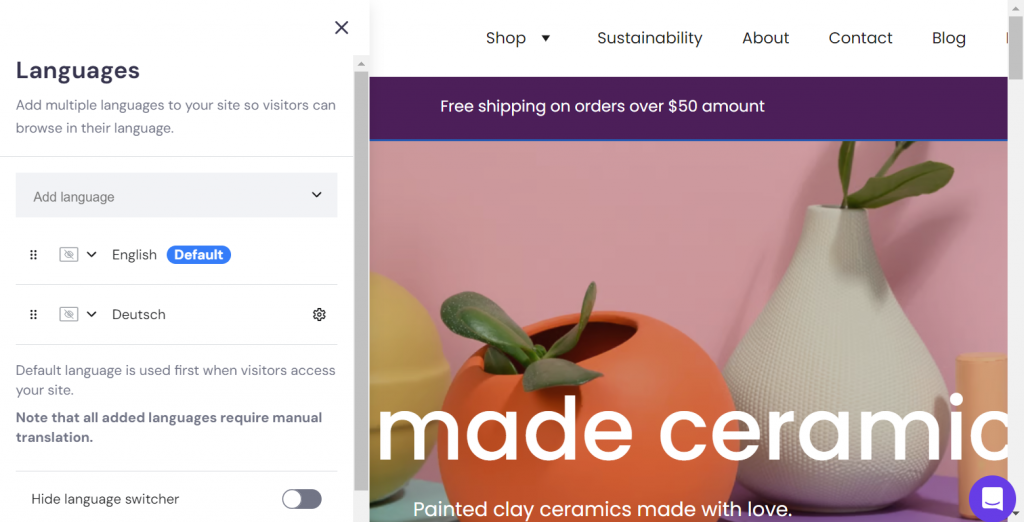
Task: Click the hidden-flag icon for Deutsch
Action: [68, 314]
